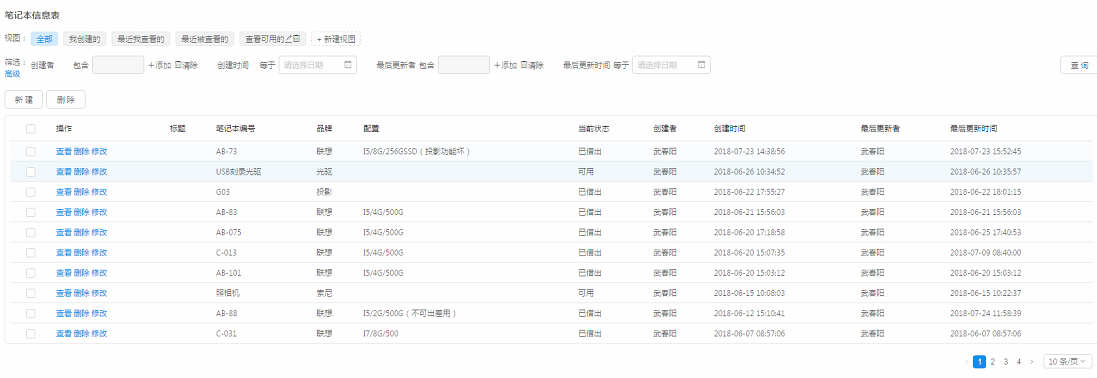This screenshot has height=378, width=1097.
Task: Click 查看 link in AB-101 row
Action: click(x=64, y=273)
